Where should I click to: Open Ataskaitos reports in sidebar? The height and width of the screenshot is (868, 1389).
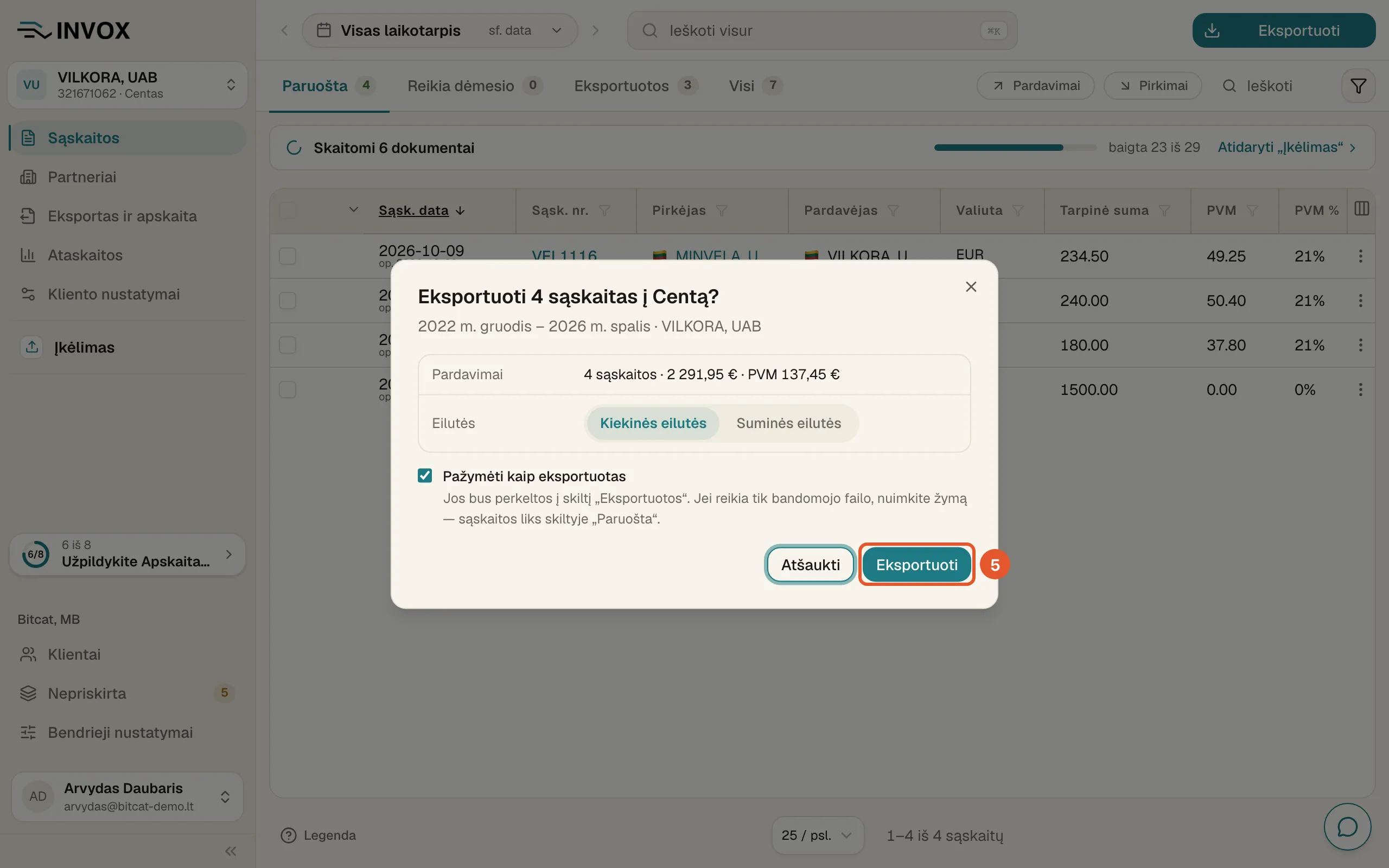(128, 255)
